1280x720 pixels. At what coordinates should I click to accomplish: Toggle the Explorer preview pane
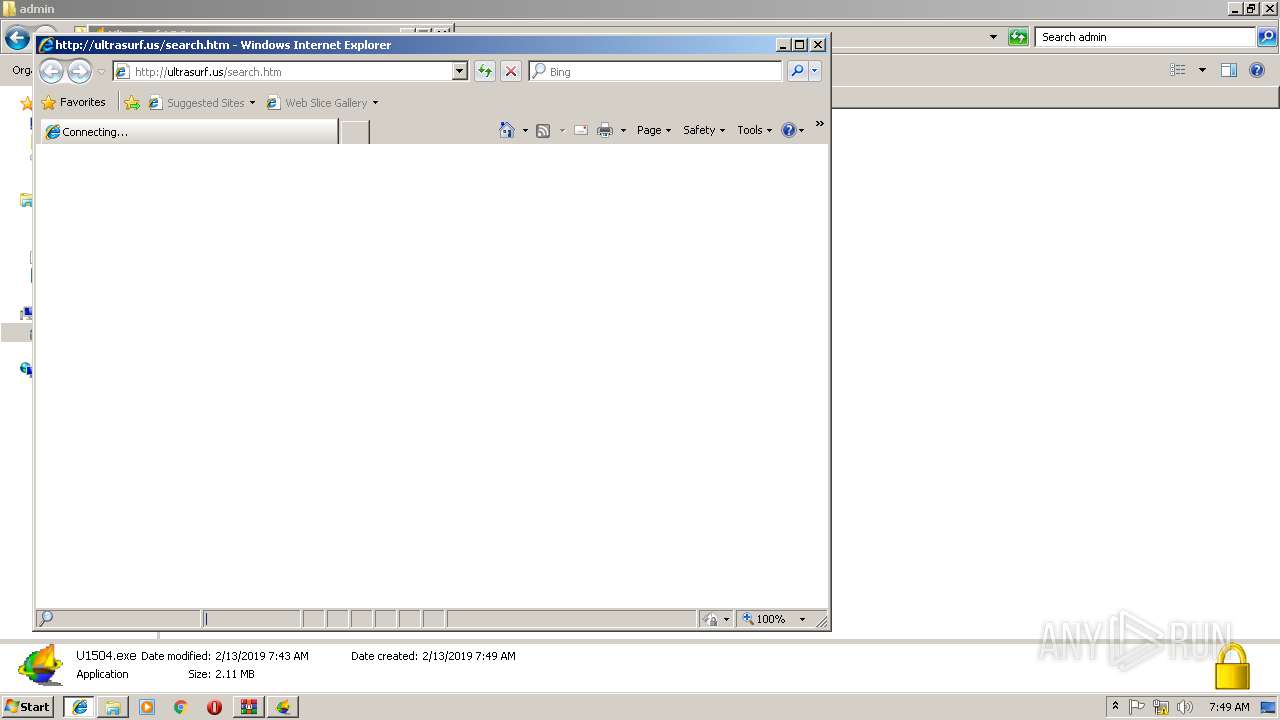point(1229,70)
